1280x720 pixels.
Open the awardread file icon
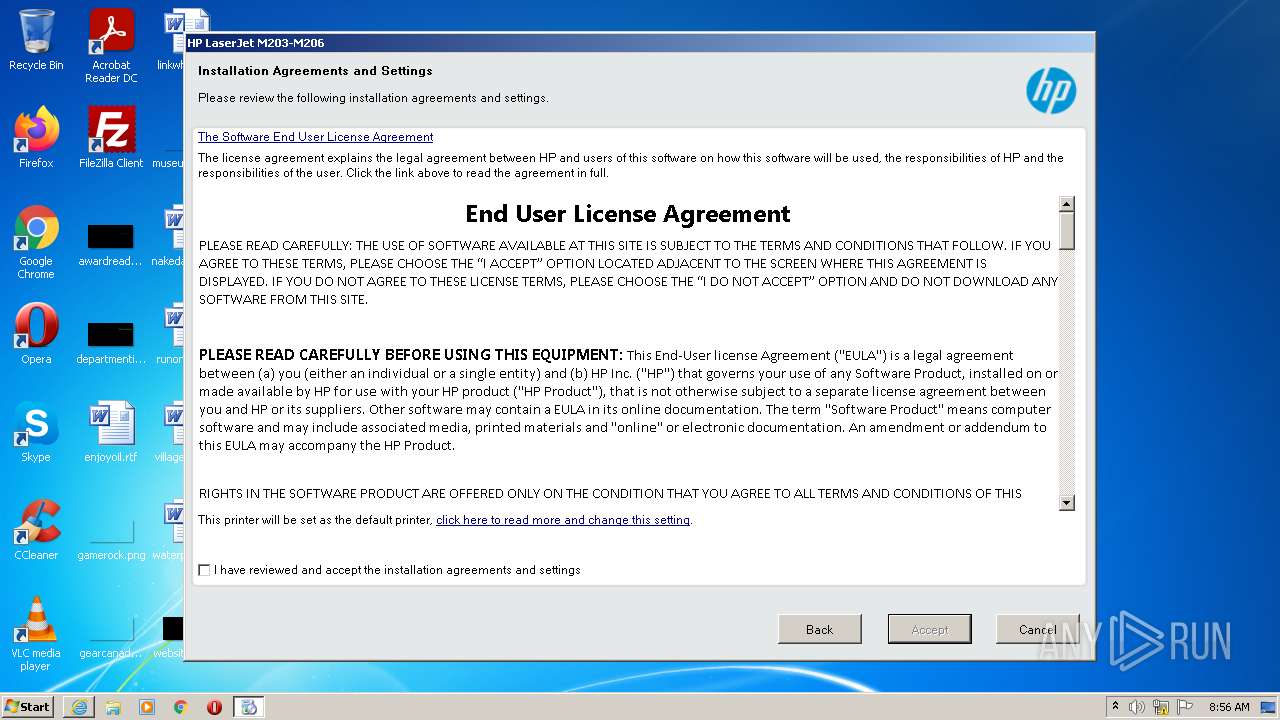(x=111, y=244)
